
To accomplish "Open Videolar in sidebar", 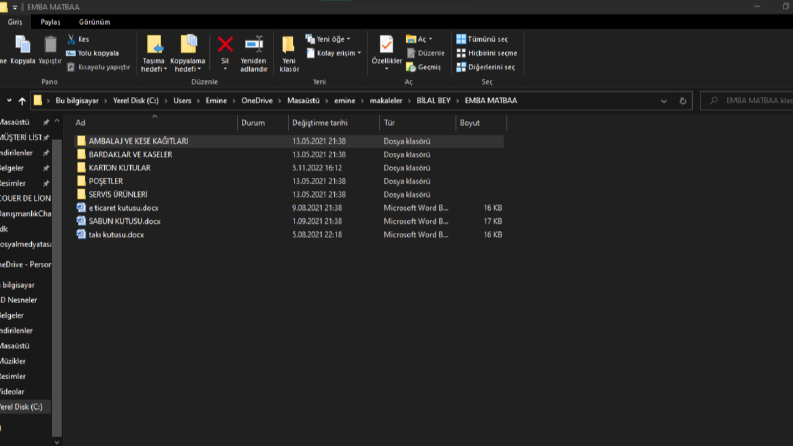I will (x=12, y=391).
